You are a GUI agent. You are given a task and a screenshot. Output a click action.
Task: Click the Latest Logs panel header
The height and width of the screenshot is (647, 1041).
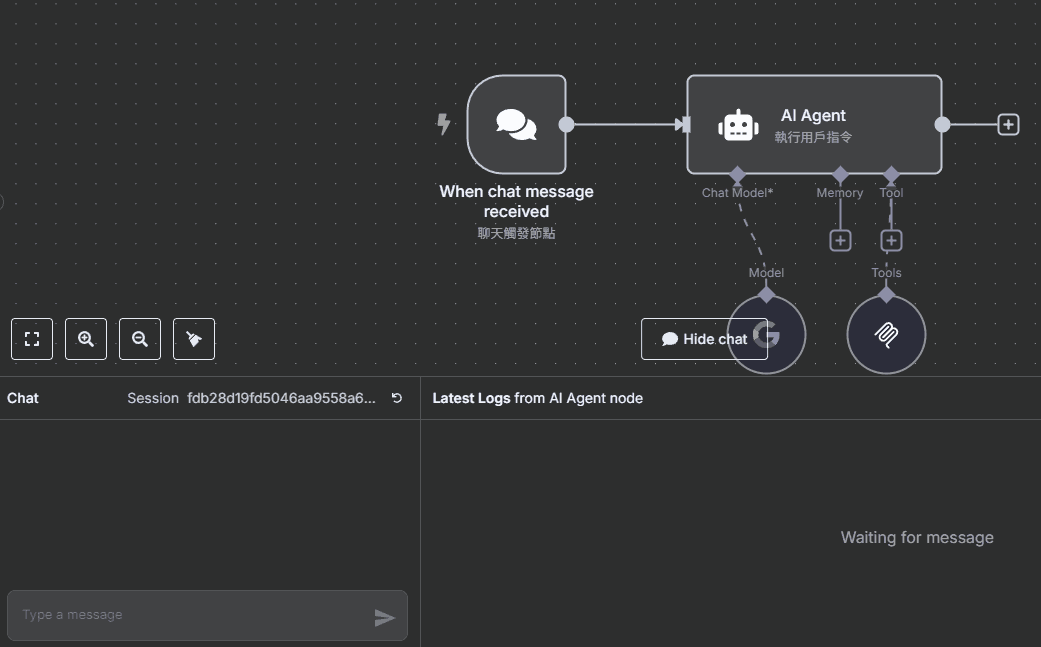pos(537,398)
